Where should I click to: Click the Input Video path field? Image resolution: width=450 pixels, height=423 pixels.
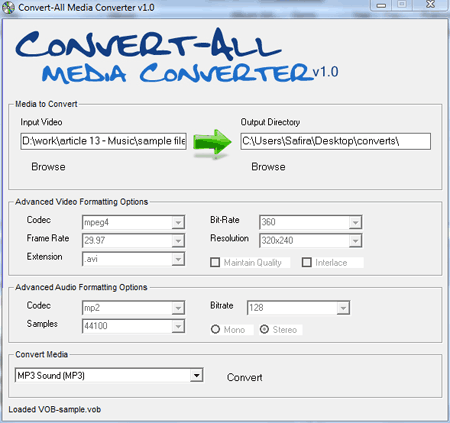pyautogui.click(x=103, y=141)
